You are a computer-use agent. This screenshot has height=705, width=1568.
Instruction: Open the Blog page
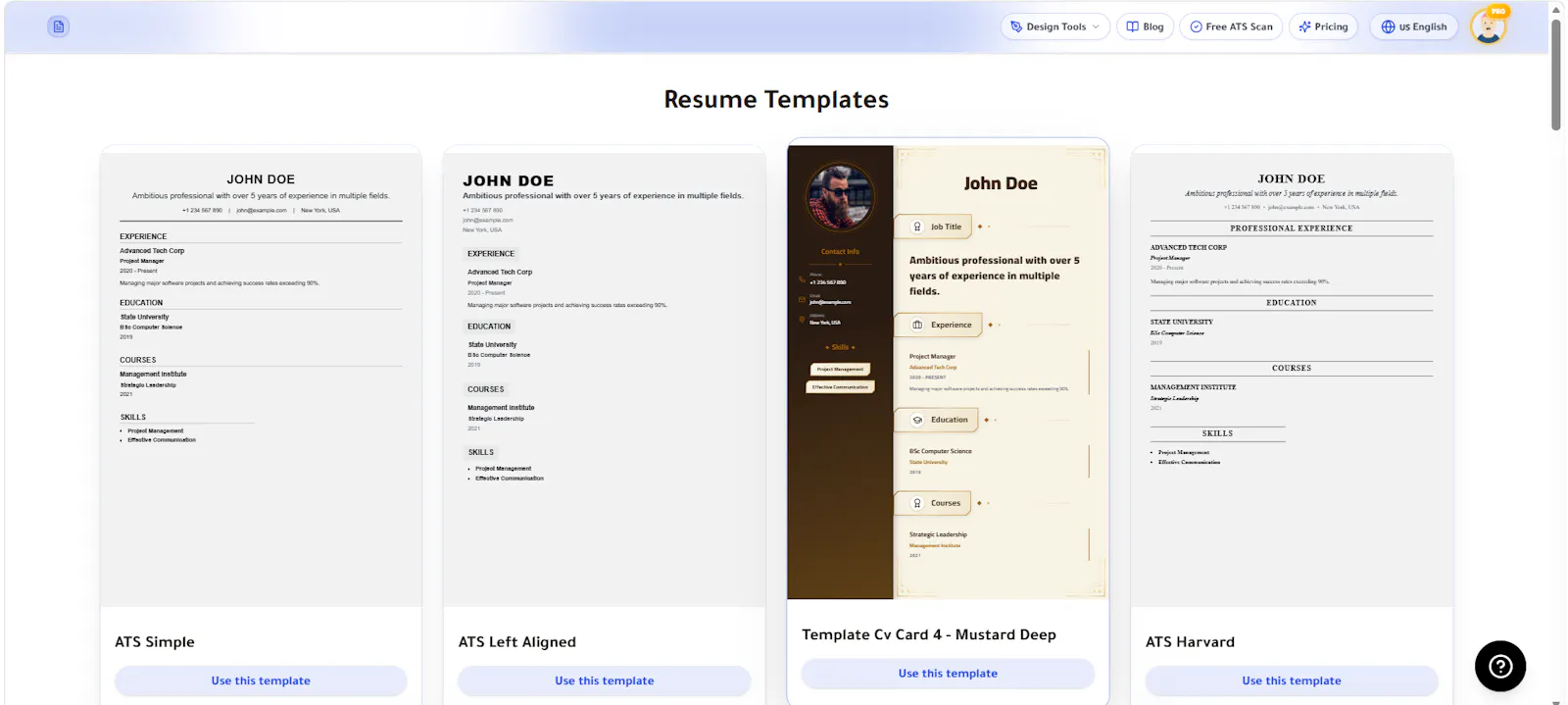[1145, 26]
